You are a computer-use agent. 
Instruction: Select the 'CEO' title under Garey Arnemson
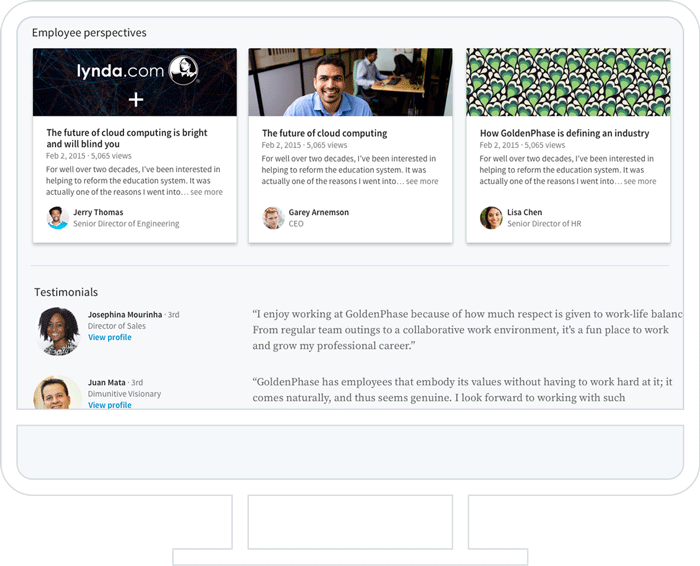[x=296, y=224]
